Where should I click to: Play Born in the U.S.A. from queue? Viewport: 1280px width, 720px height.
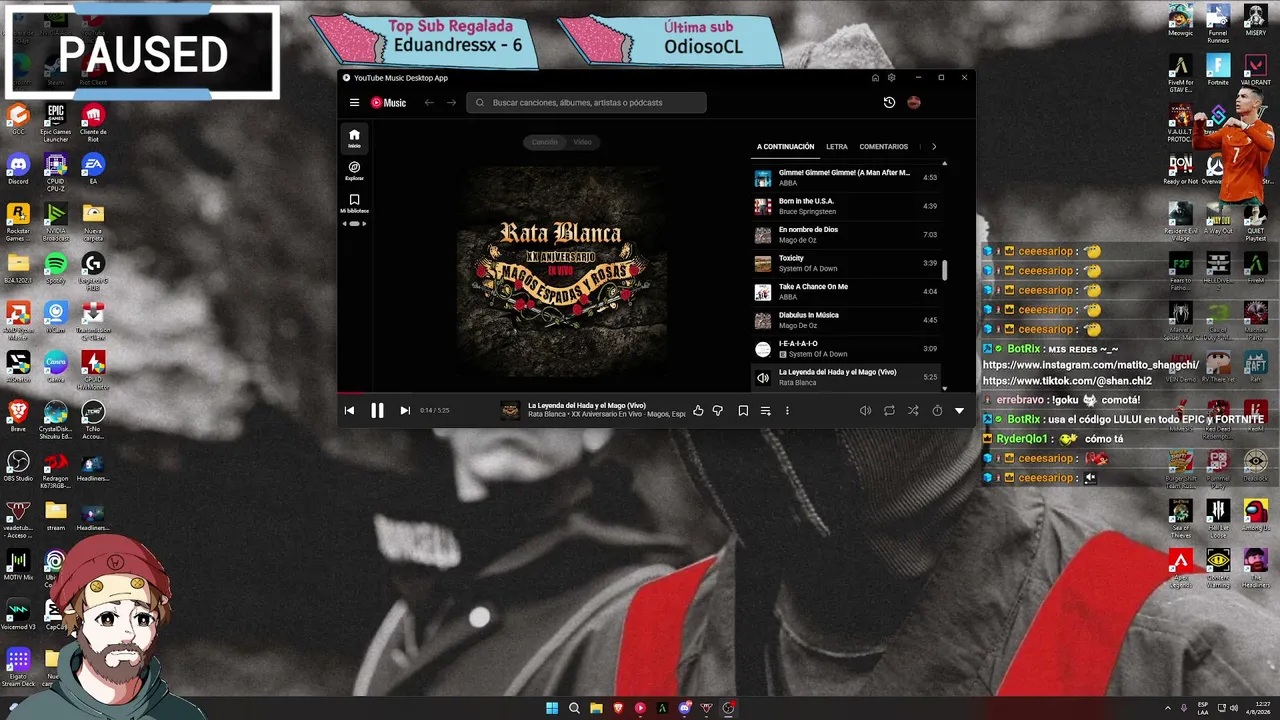[x=846, y=206]
